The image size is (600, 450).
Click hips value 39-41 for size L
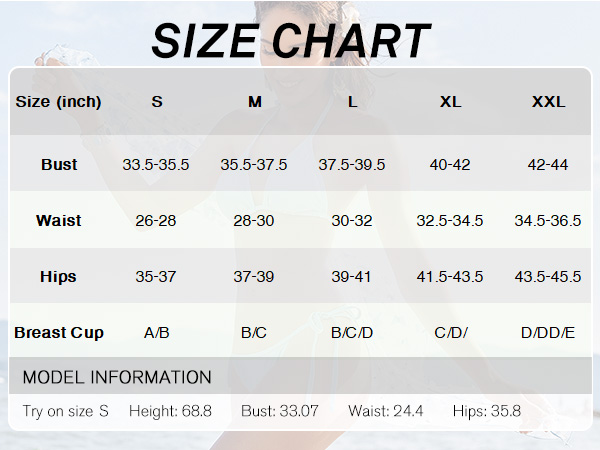(x=351, y=277)
